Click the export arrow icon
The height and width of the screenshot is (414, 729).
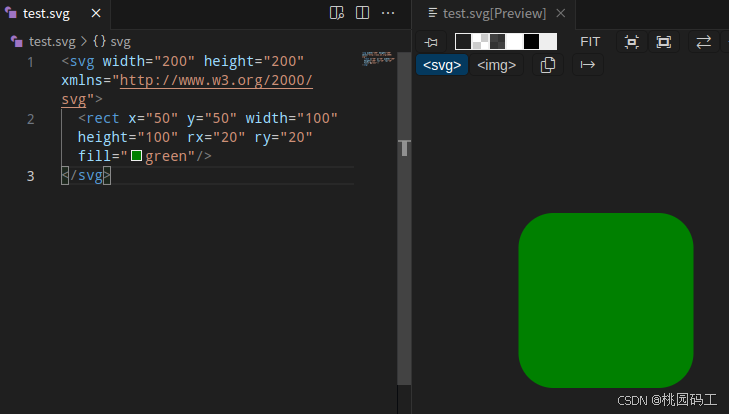tap(588, 65)
